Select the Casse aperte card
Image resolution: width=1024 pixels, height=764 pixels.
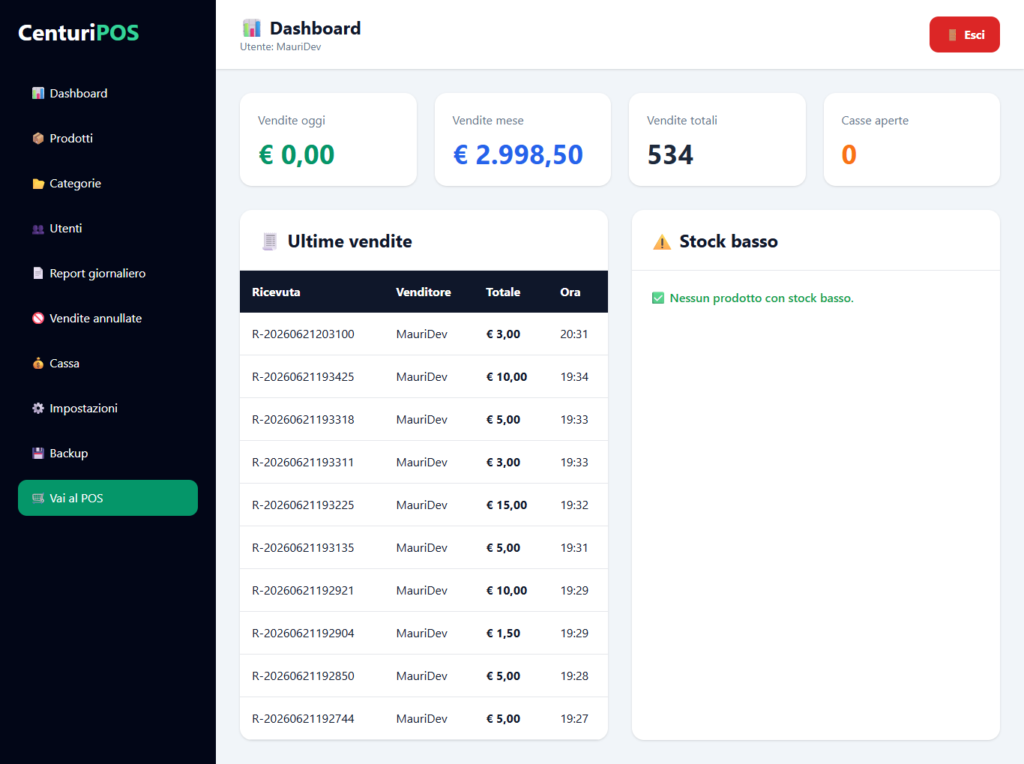point(912,140)
